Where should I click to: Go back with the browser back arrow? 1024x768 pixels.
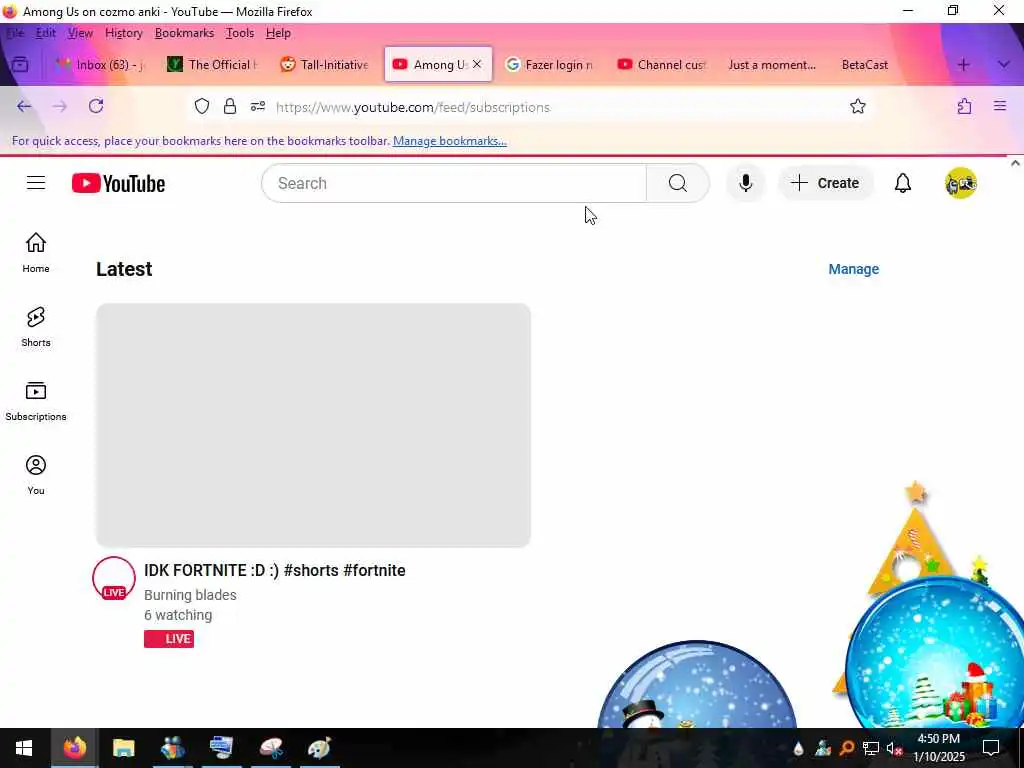tap(24, 106)
